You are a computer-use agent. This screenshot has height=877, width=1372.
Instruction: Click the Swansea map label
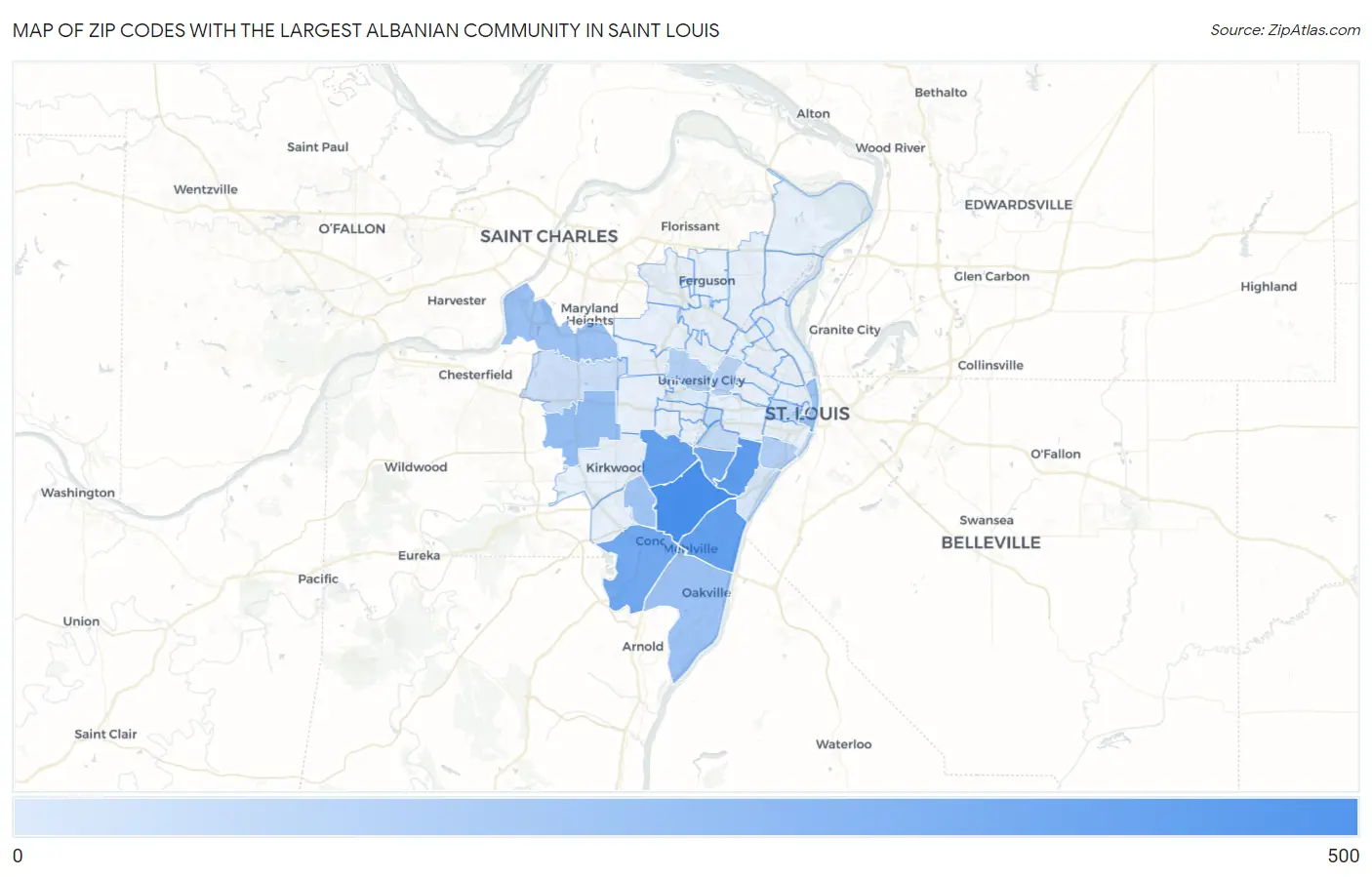(987, 521)
